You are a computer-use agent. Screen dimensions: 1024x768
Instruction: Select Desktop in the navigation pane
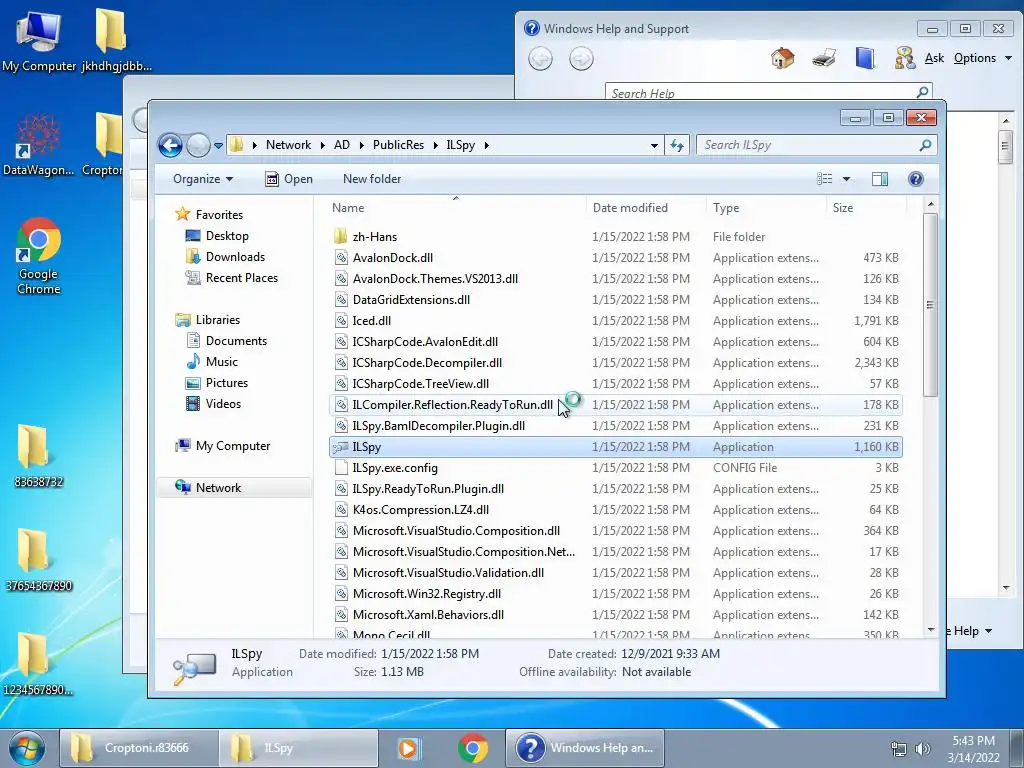point(227,236)
